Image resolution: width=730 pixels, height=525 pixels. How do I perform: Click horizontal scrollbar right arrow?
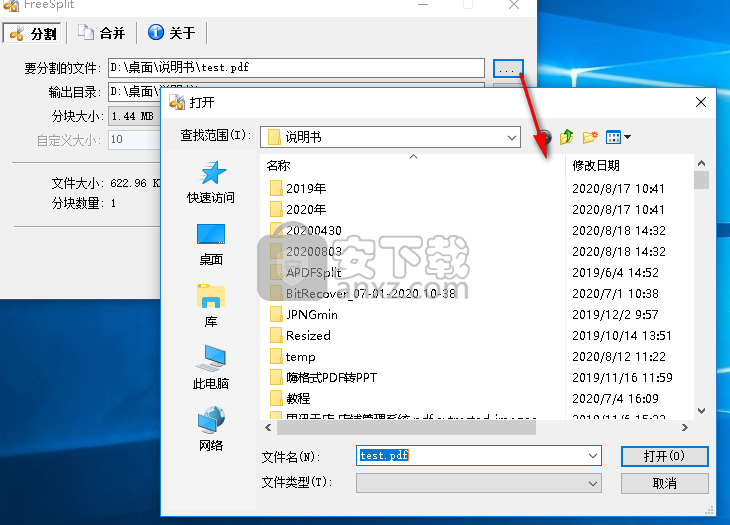click(x=684, y=427)
